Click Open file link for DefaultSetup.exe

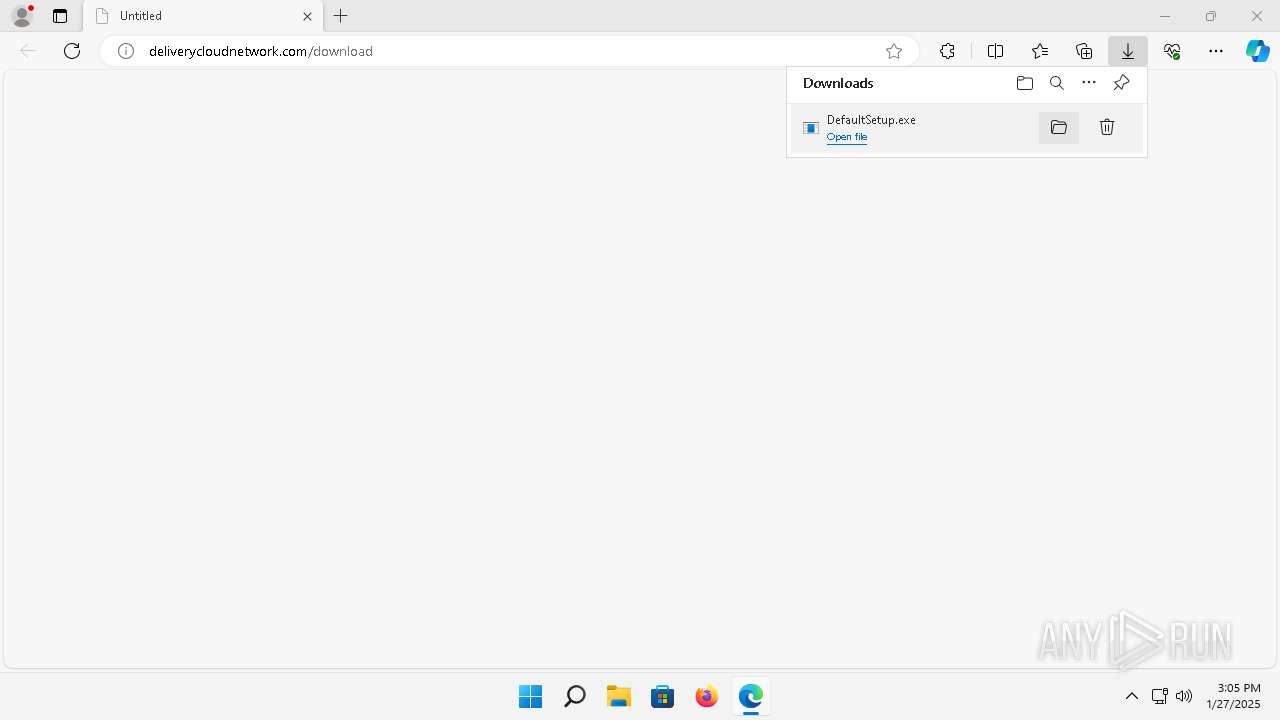tap(847, 137)
